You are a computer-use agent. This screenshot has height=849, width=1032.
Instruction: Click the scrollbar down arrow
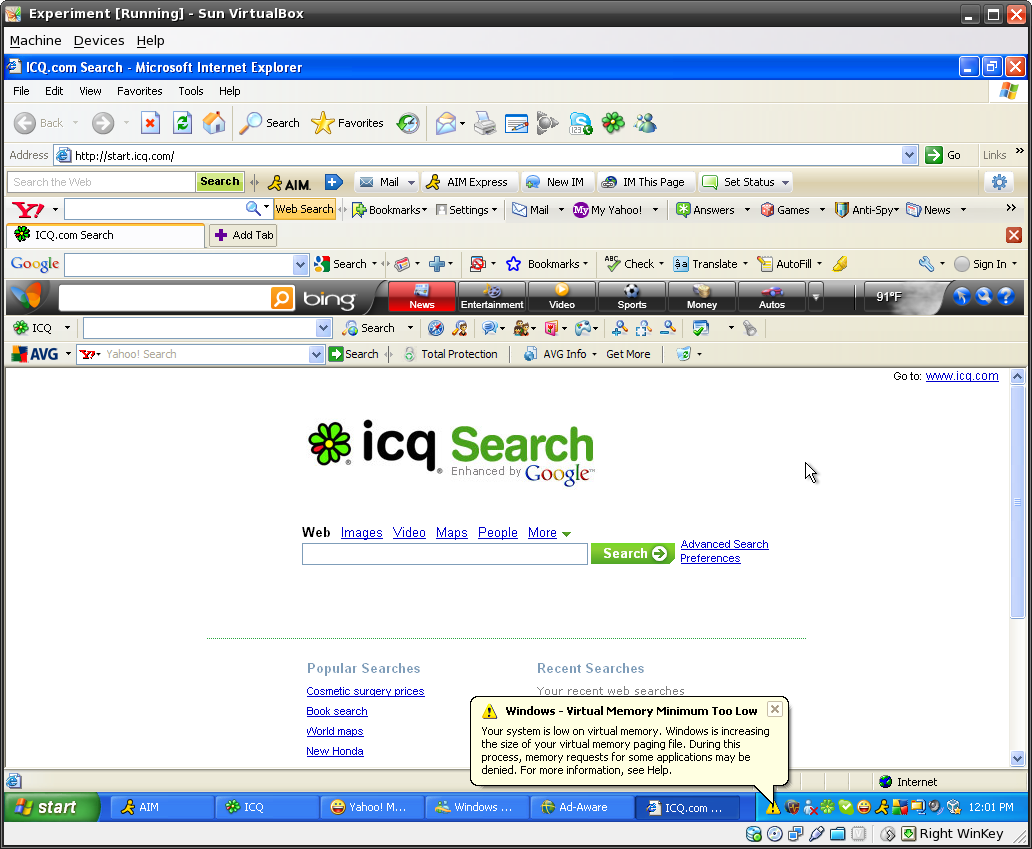(1018, 758)
